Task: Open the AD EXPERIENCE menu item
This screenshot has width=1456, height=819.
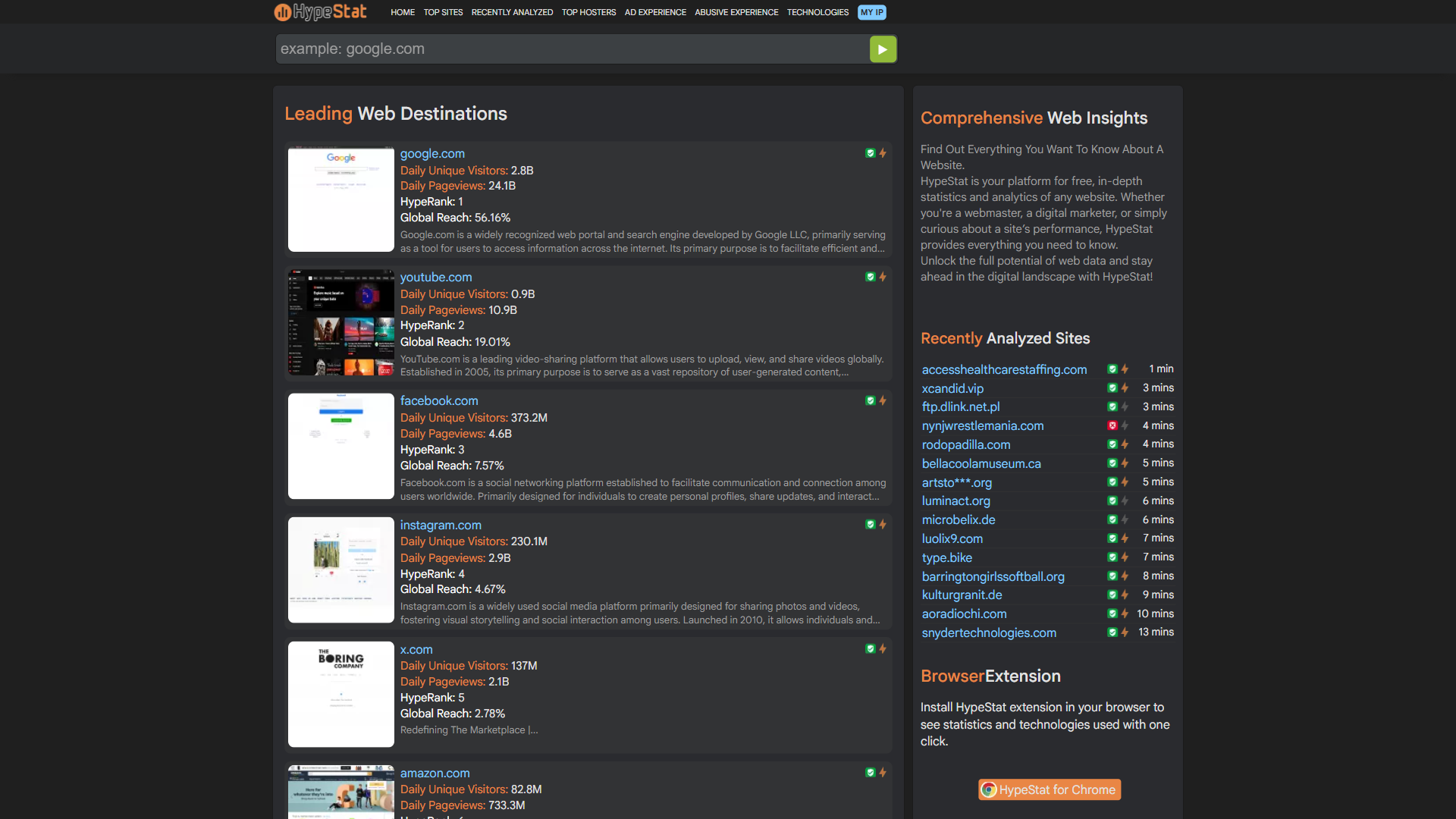Action: click(655, 12)
